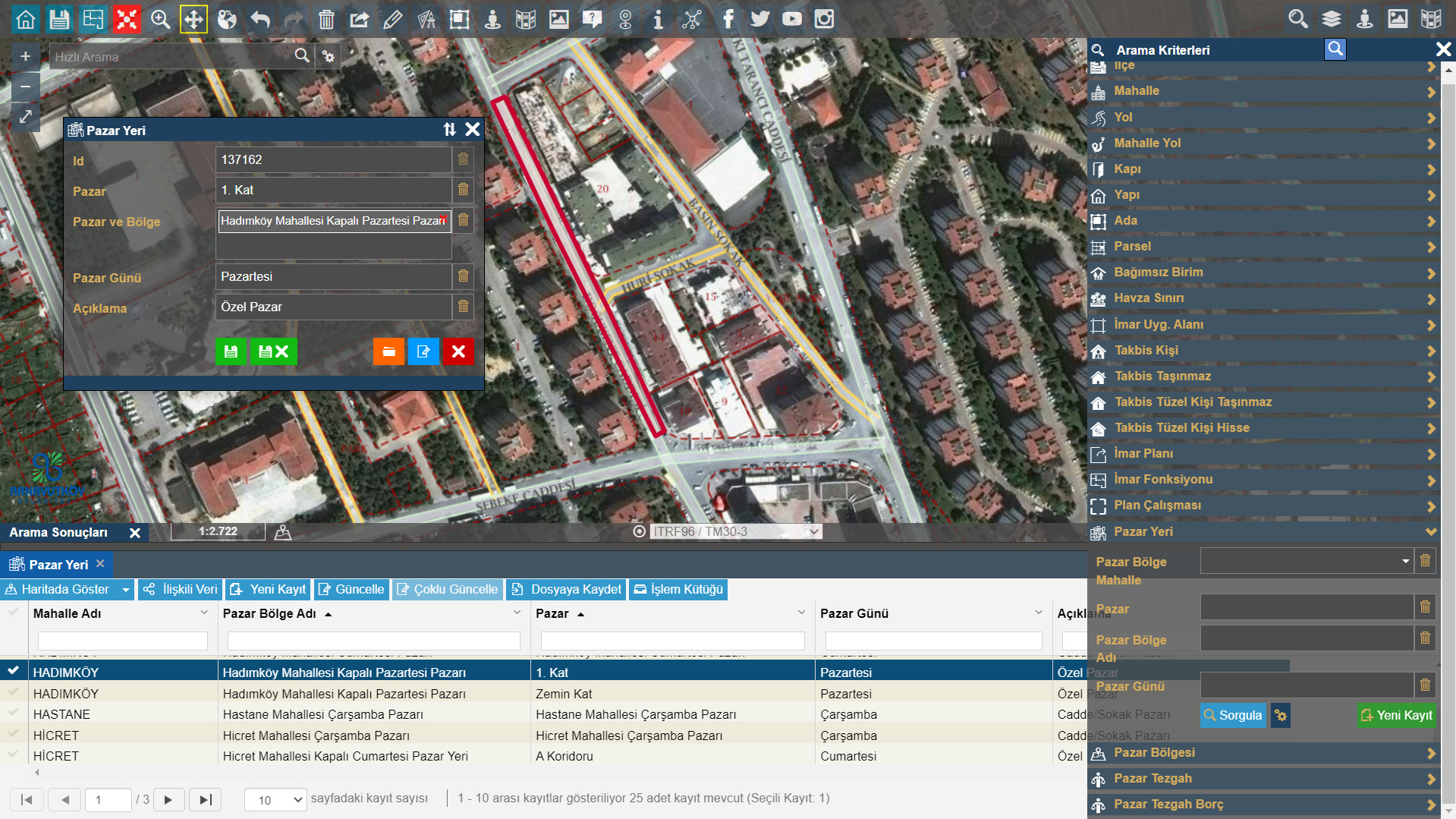The image size is (1456, 819).
Task: Click the trash delete tool in toolbar
Action: [326, 19]
